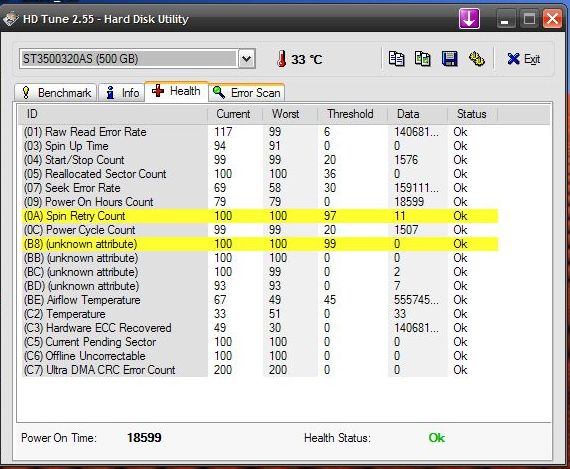Click the thermometer temperature icon
The height and width of the screenshot is (469, 570).
pos(281,59)
